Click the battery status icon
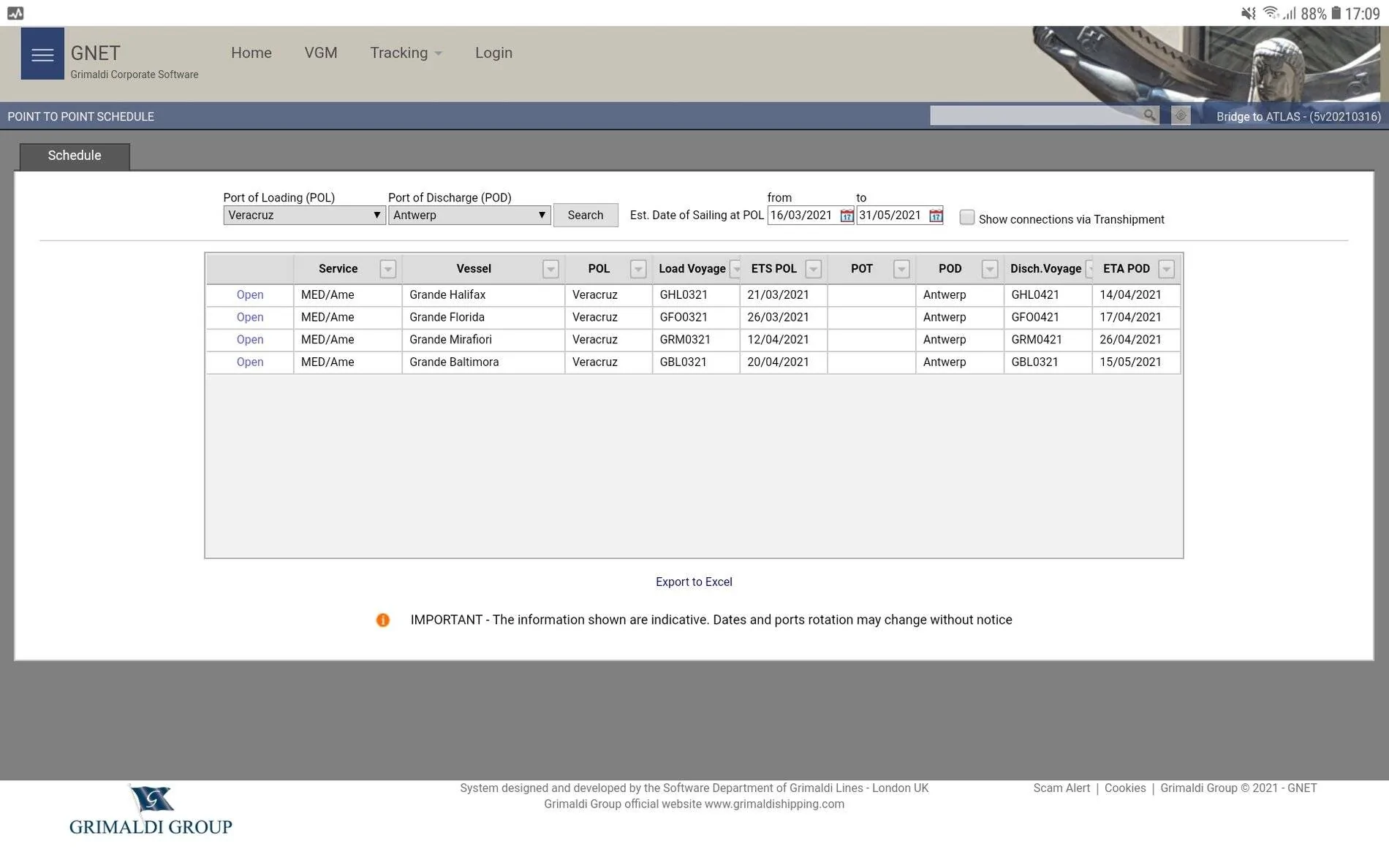Image resolution: width=1389 pixels, height=868 pixels. click(x=1336, y=13)
